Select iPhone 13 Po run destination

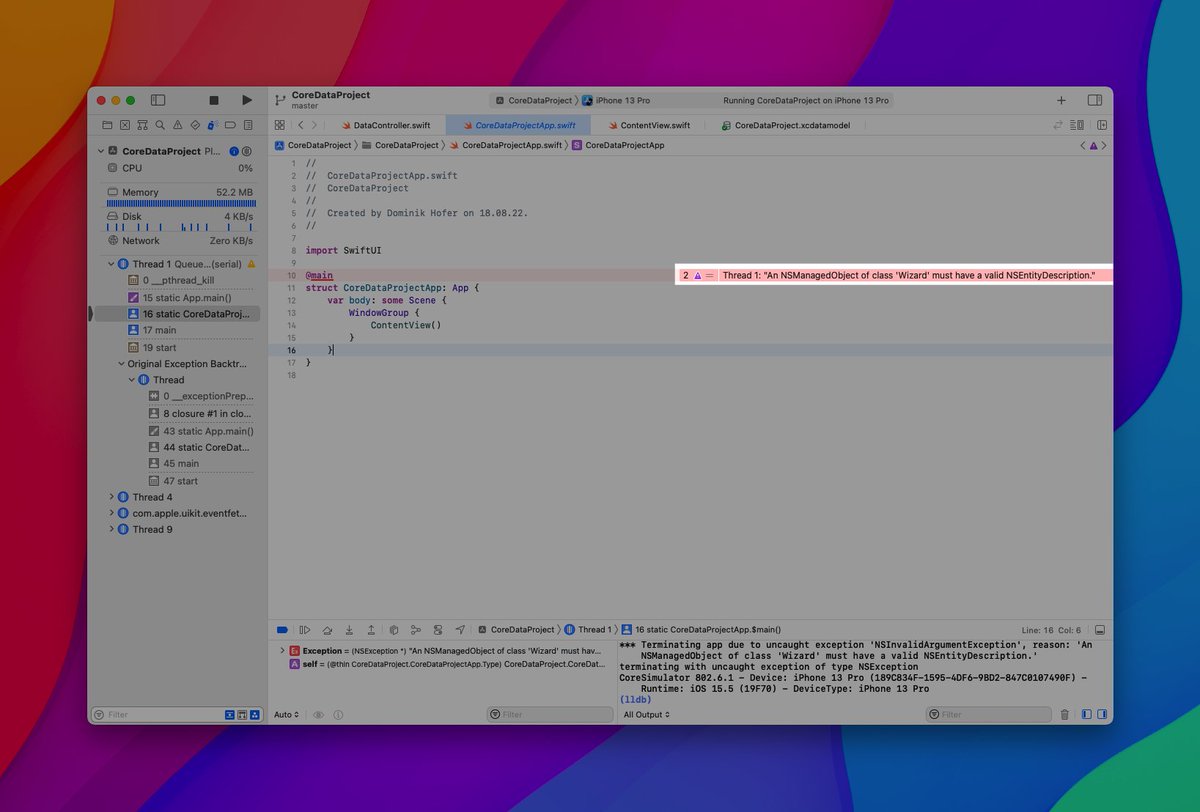click(x=622, y=100)
